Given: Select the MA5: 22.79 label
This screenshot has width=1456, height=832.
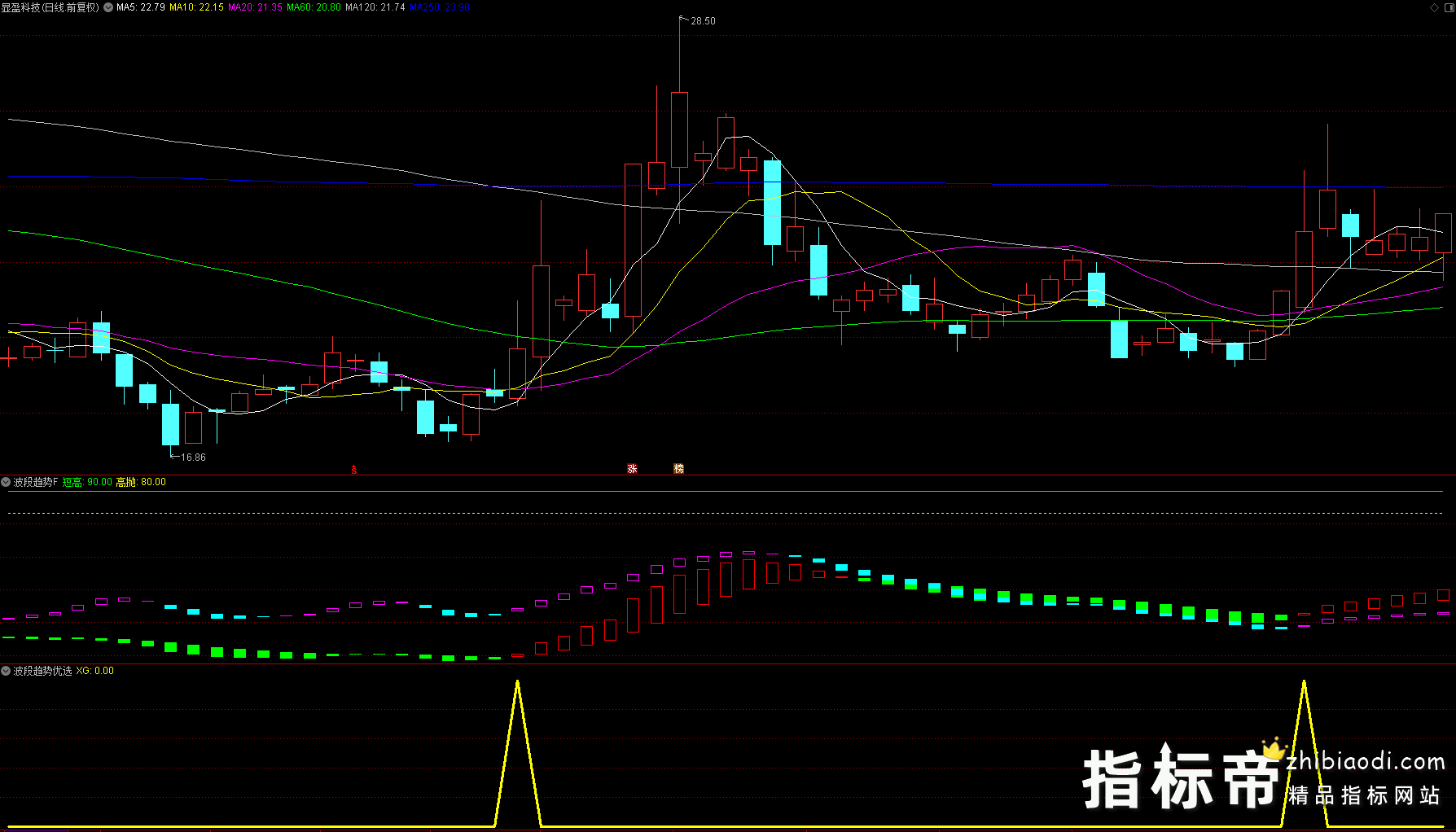Looking at the screenshot, I should pos(141,7).
